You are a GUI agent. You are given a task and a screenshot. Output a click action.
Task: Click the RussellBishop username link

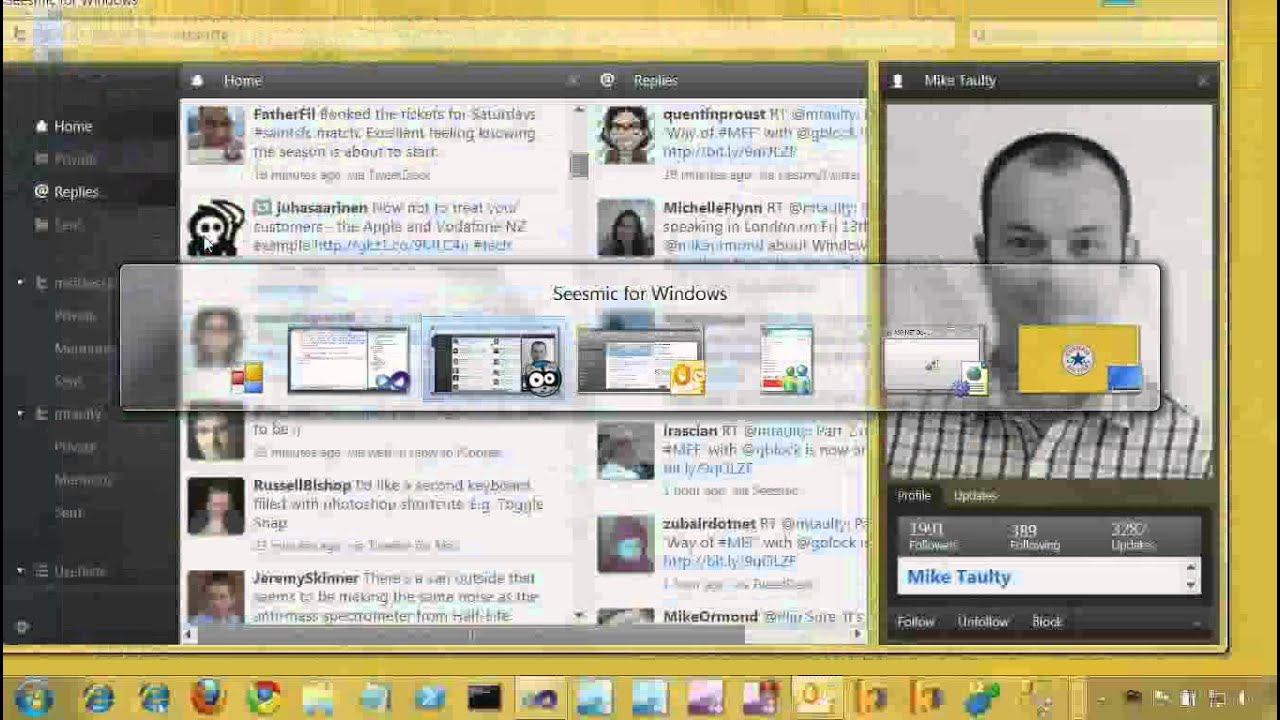pyautogui.click(x=302, y=485)
